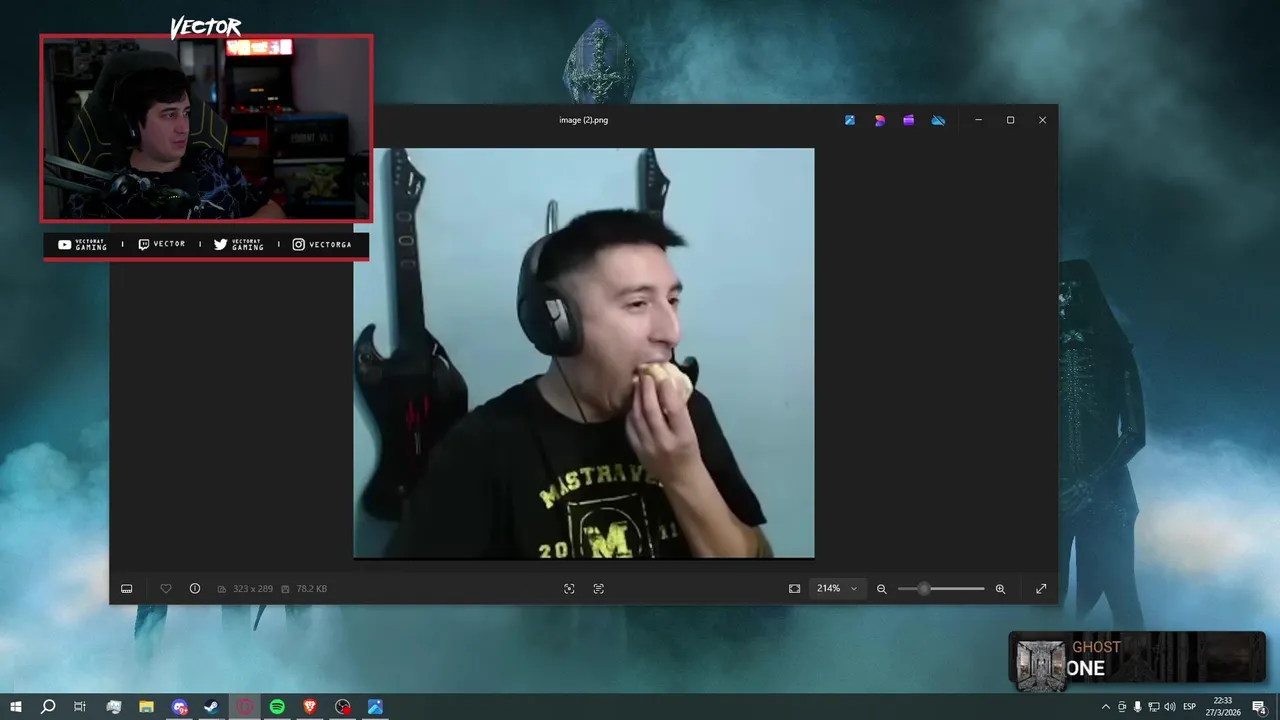Maximize the Photos window
Viewport: 1280px width, 720px height.
point(1010,120)
